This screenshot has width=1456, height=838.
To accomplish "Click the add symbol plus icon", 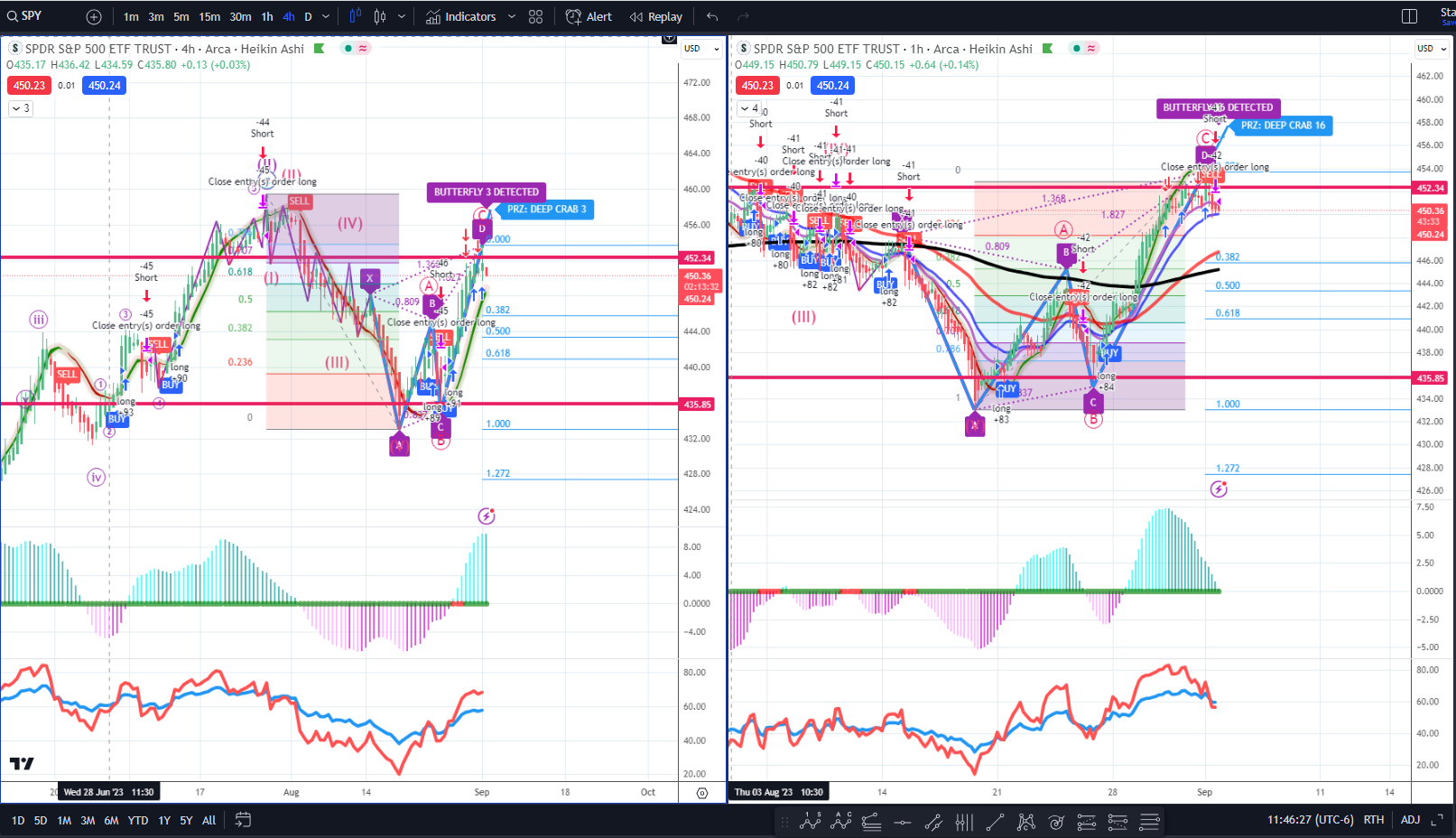I will (x=94, y=16).
